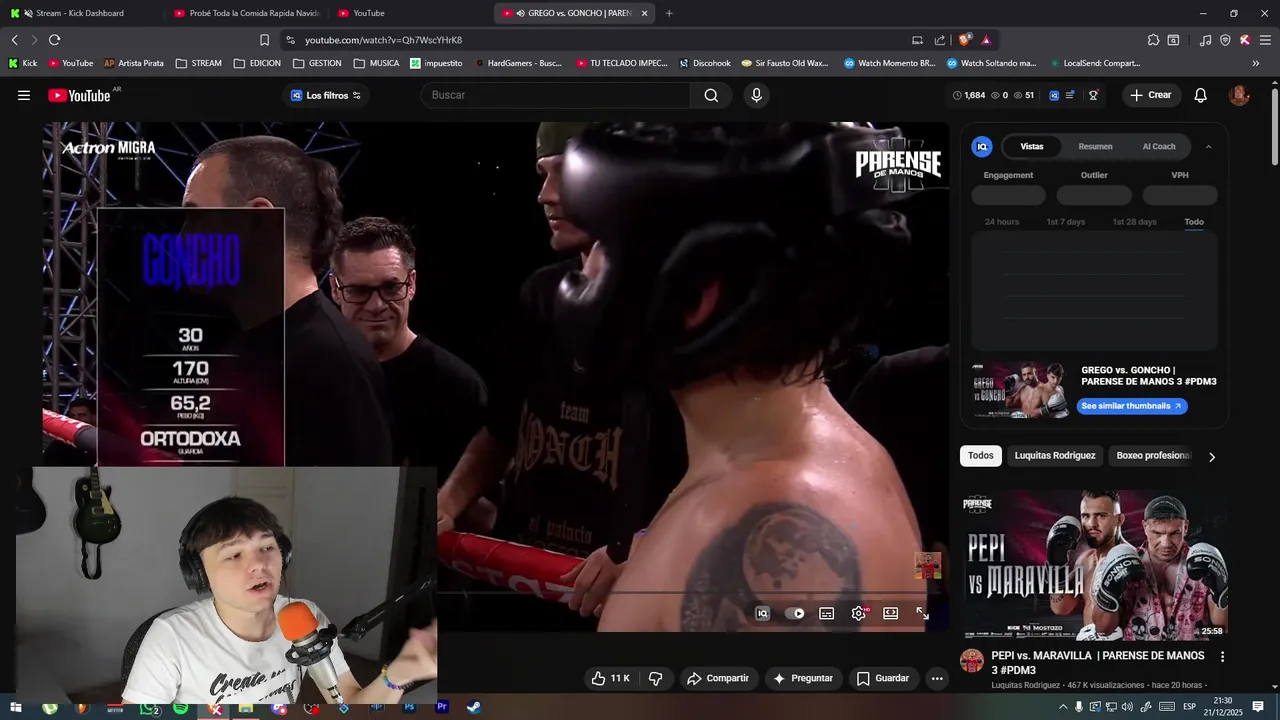Open more actions ellipsis under video

click(x=937, y=678)
